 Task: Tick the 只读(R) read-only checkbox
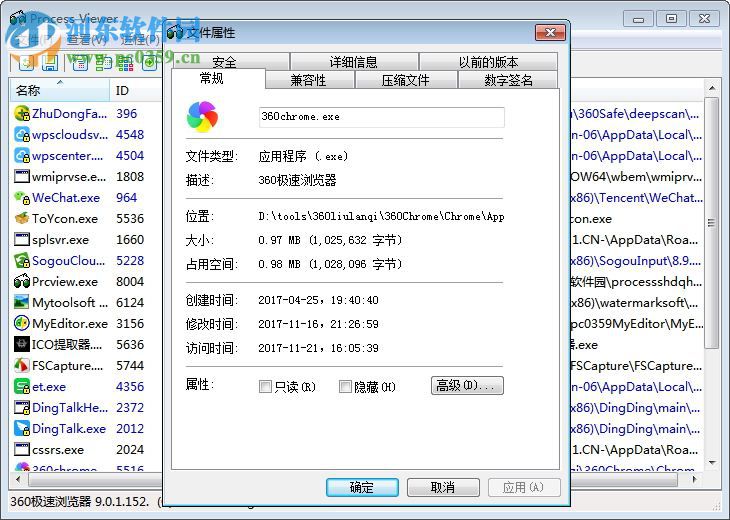point(265,386)
